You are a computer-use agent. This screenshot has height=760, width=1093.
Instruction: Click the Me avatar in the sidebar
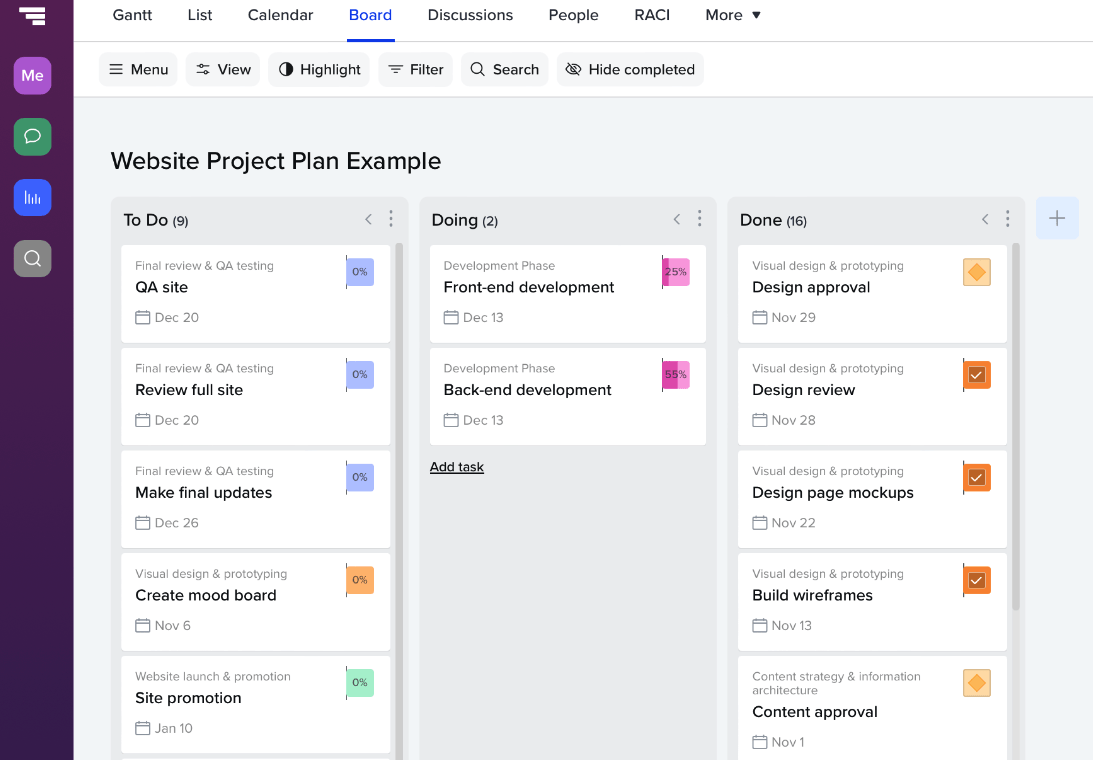[32, 75]
